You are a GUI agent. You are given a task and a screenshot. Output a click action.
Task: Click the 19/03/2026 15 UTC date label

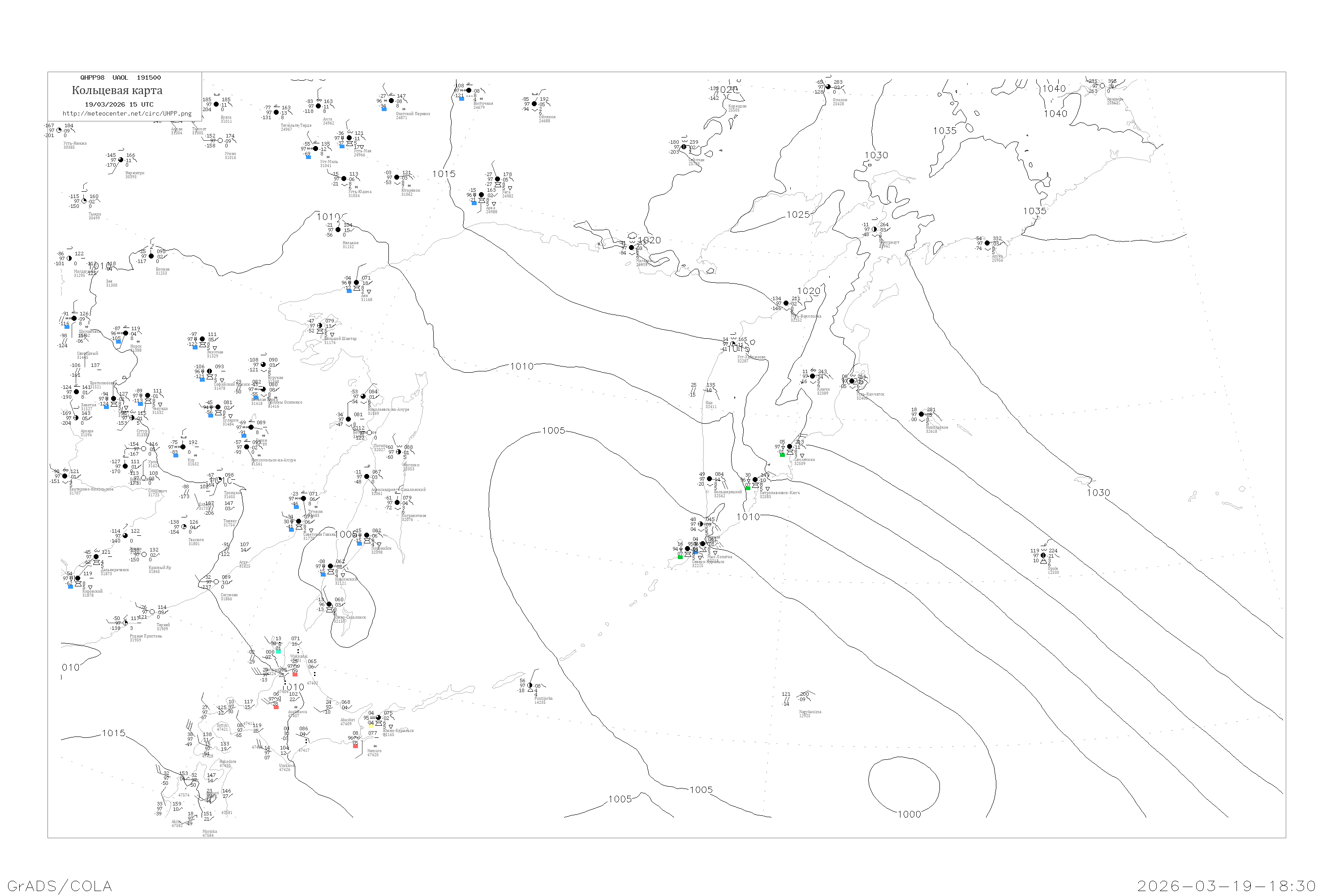pyautogui.click(x=119, y=104)
